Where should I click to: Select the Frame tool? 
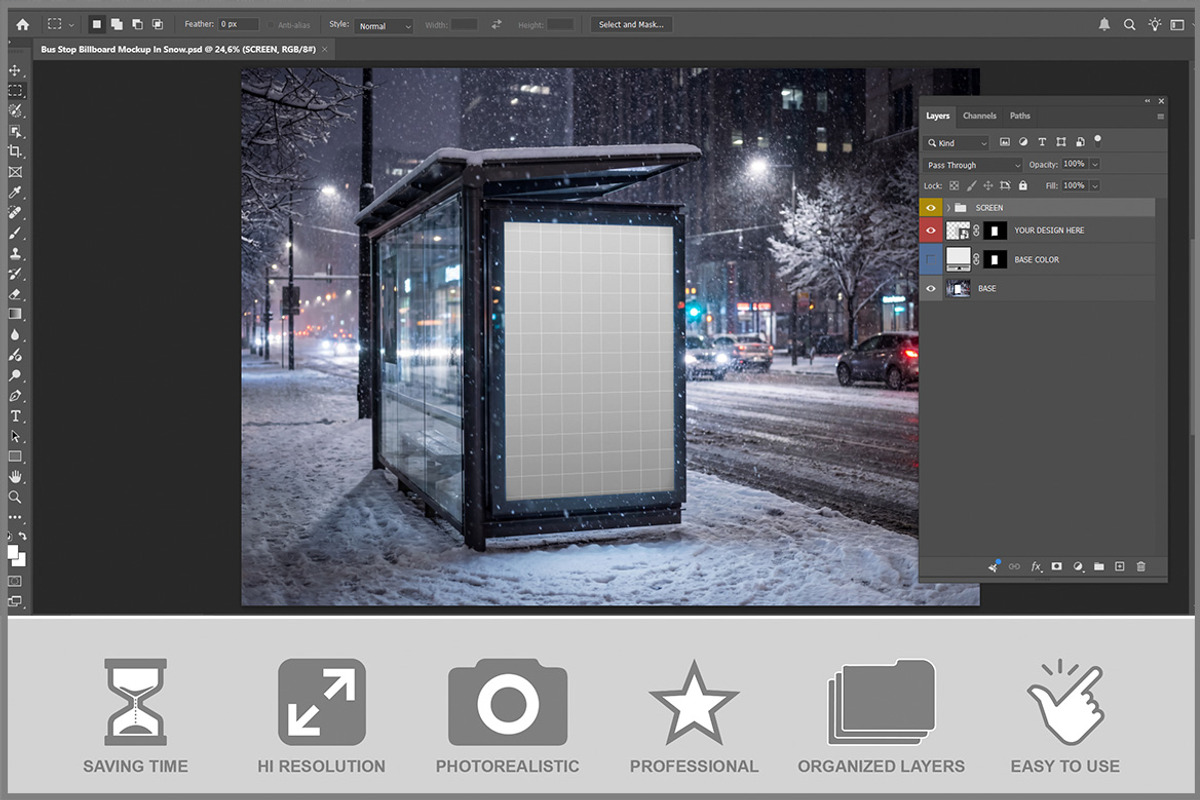pyautogui.click(x=15, y=172)
